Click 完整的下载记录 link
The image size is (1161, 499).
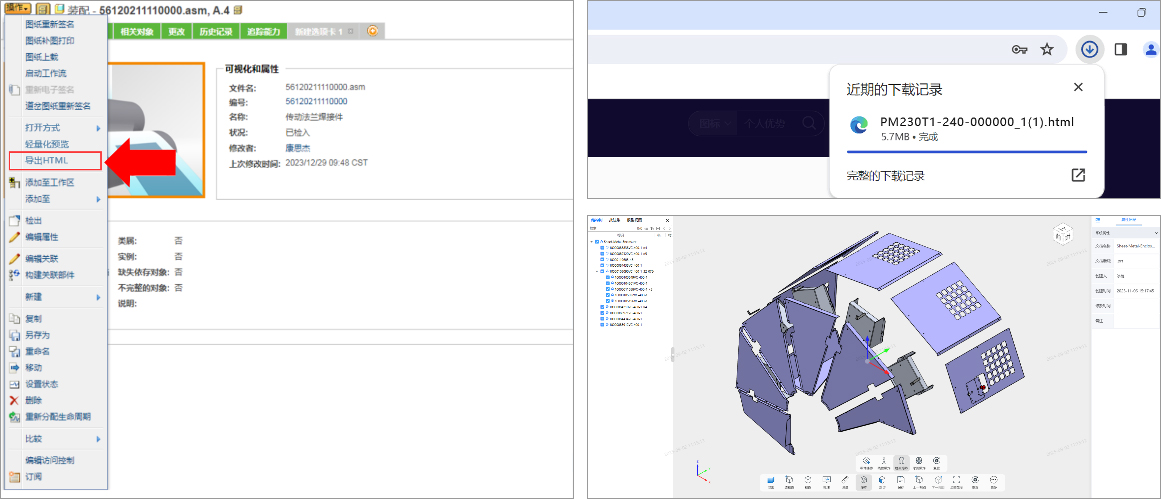point(886,175)
